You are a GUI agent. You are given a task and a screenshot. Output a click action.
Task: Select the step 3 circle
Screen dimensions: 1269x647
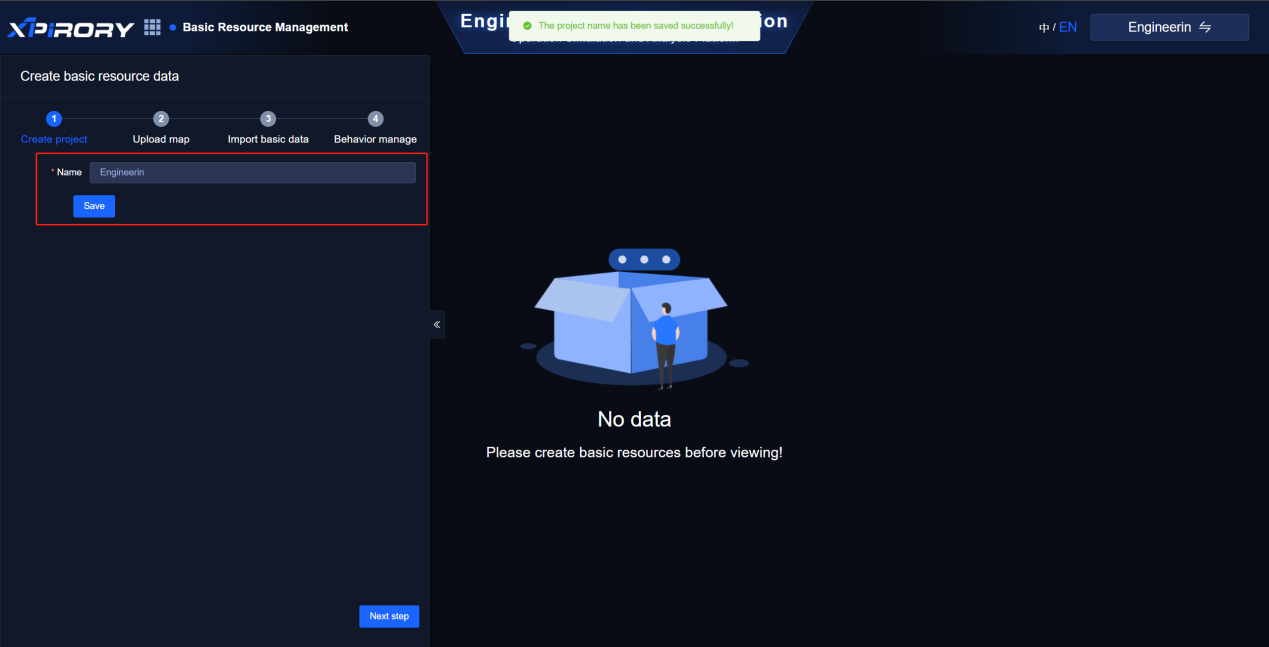268,119
